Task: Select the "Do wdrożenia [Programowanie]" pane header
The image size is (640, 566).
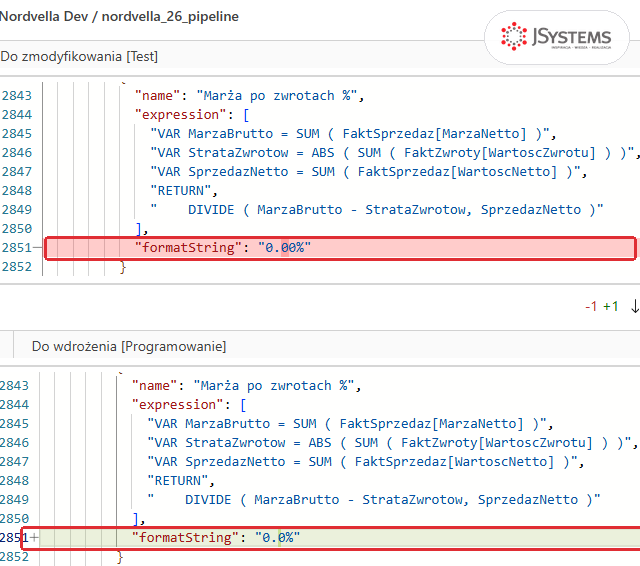Action: (x=129, y=346)
